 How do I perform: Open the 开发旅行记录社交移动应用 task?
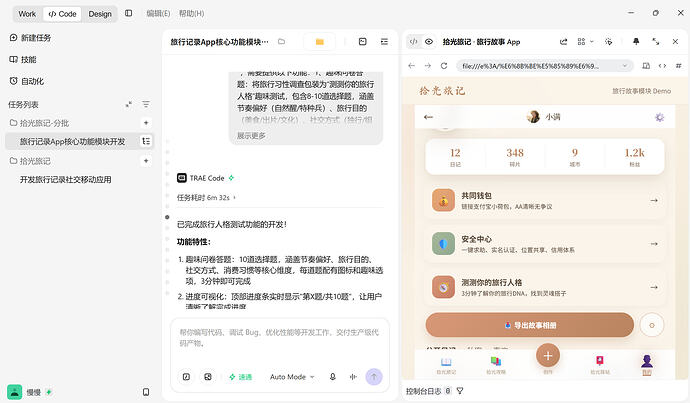66,180
